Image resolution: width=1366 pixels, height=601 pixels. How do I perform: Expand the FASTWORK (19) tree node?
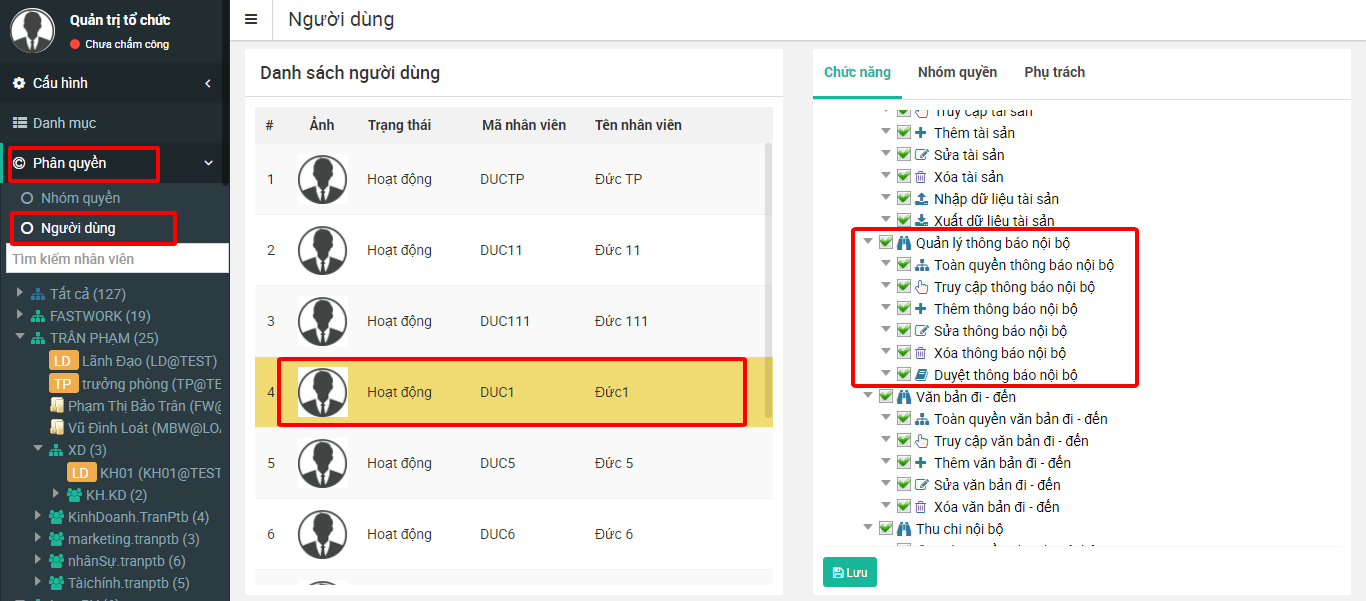click(20, 315)
